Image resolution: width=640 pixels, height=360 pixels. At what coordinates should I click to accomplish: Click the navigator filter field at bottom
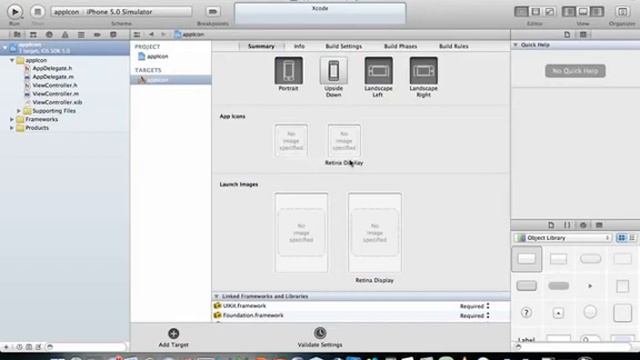pos(86,347)
